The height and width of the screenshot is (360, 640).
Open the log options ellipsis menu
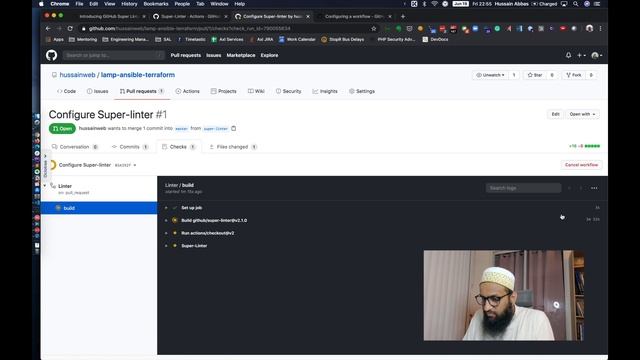(x=594, y=188)
